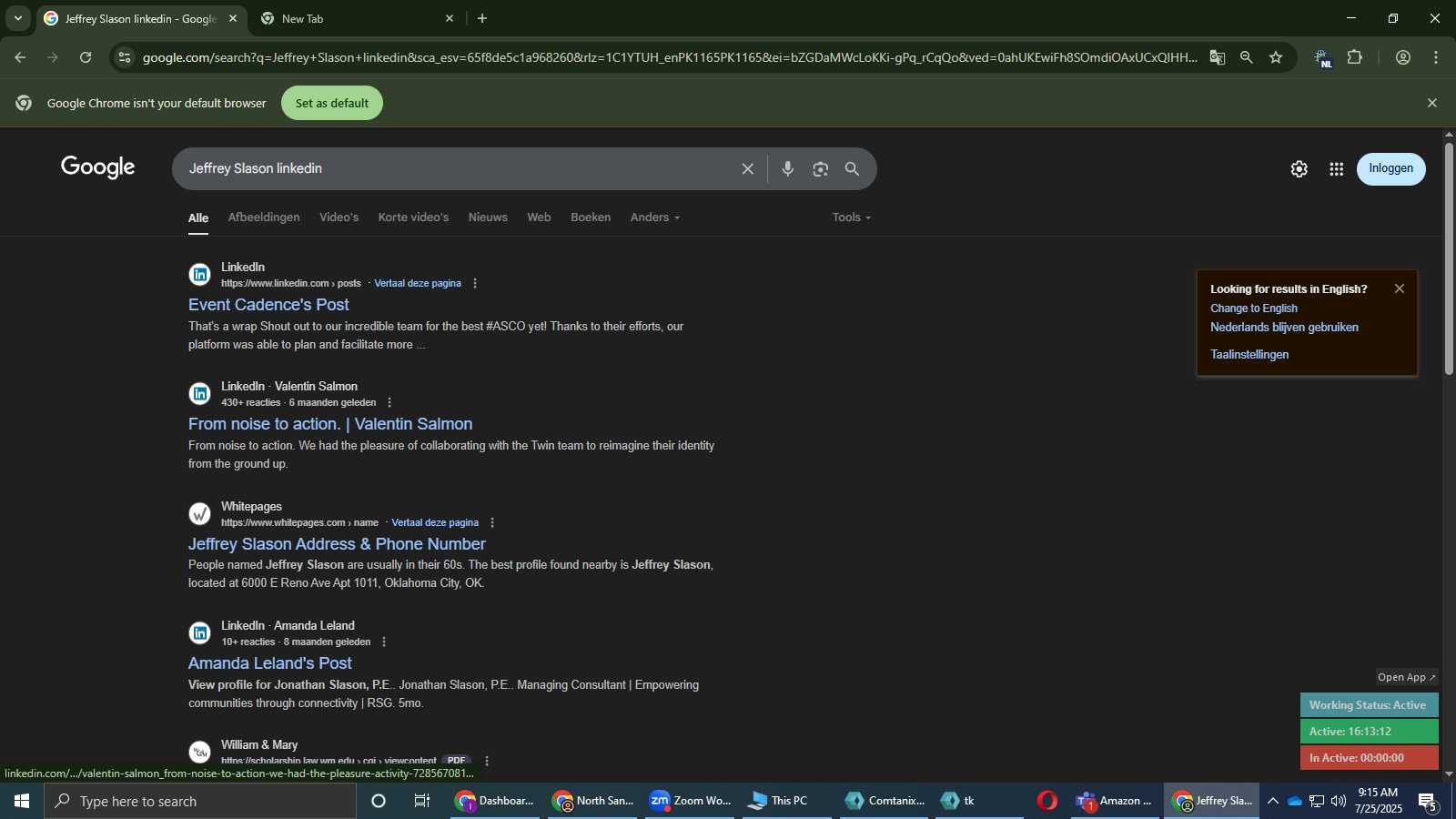Go back to the previous page
Viewport: 1456px width, 819px height.
tap(20, 57)
